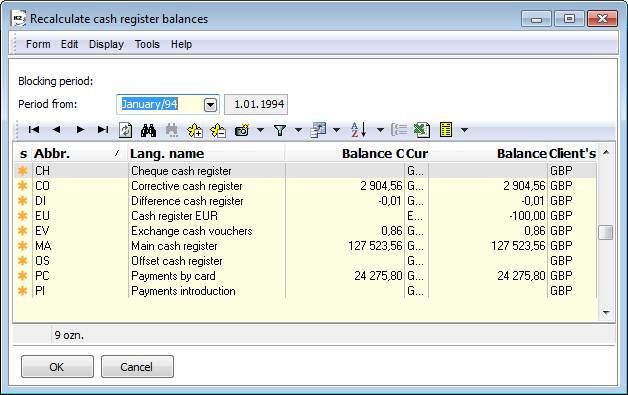Select the Exchange cash vouchers row
Screen dimensions: 628x395
[x=305, y=231]
